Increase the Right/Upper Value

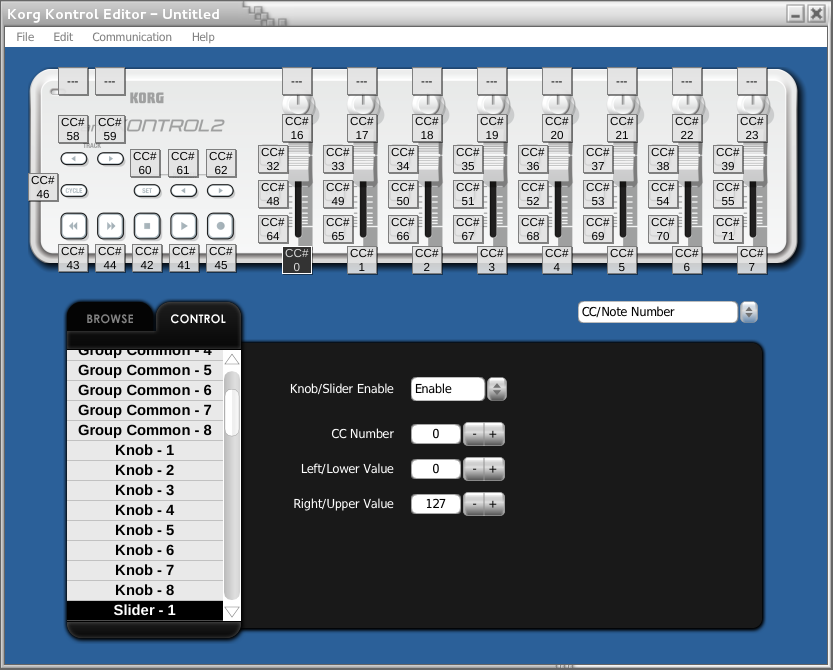(x=494, y=504)
